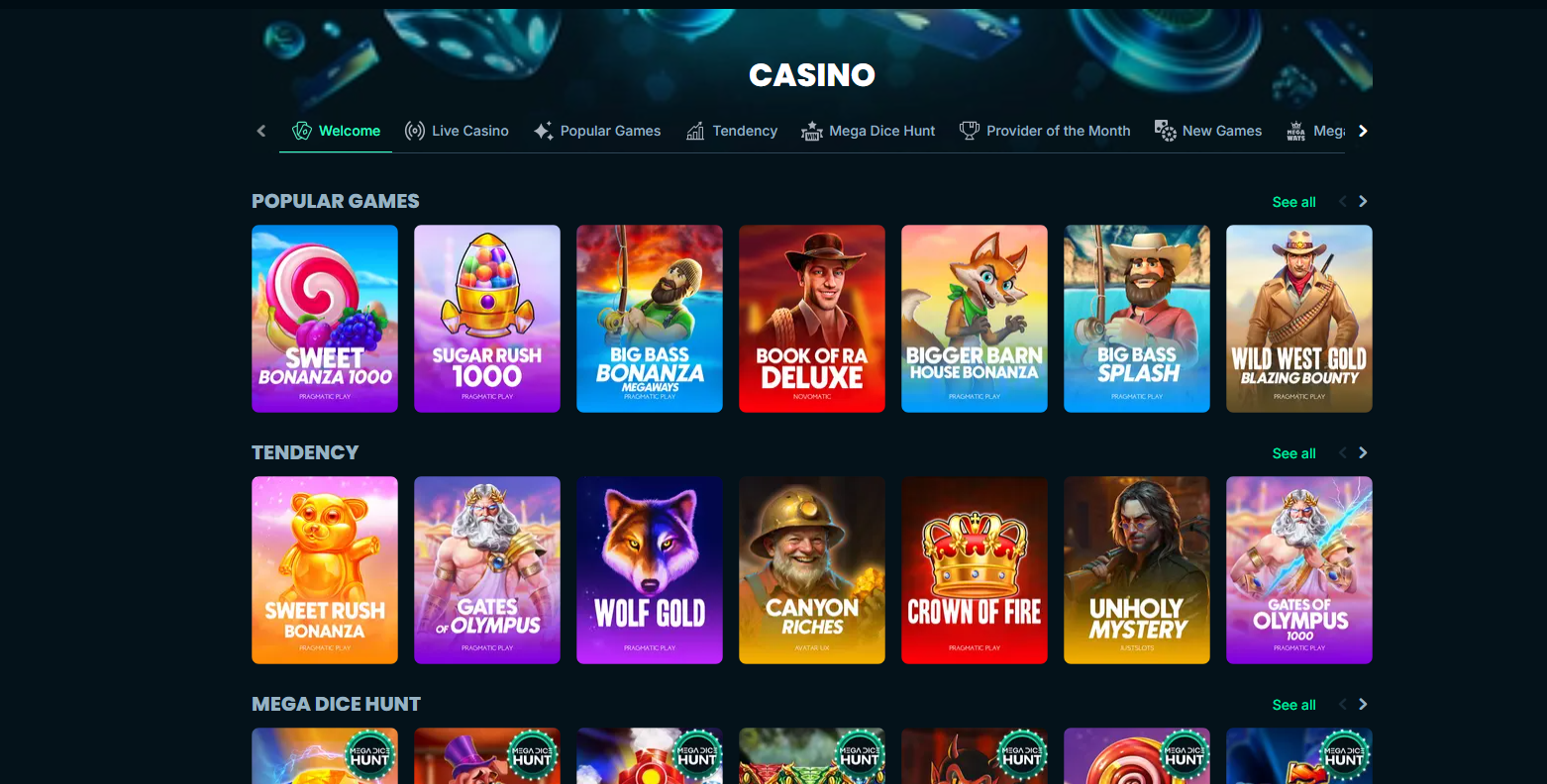Screen dimensions: 1547x784
Task: Advance the Tendency carousel right chevron
Action: point(1363,453)
